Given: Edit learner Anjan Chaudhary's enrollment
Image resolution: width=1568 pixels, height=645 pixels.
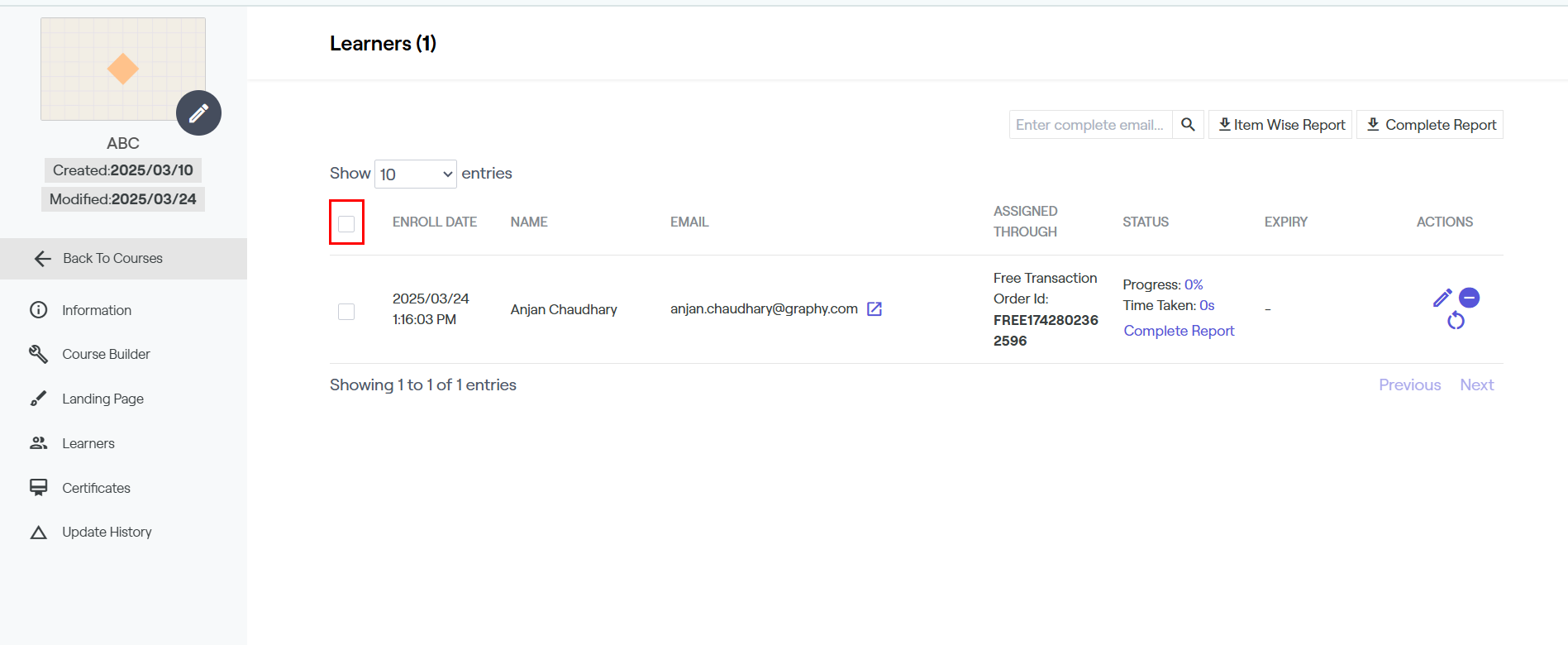Looking at the screenshot, I should (1442, 299).
